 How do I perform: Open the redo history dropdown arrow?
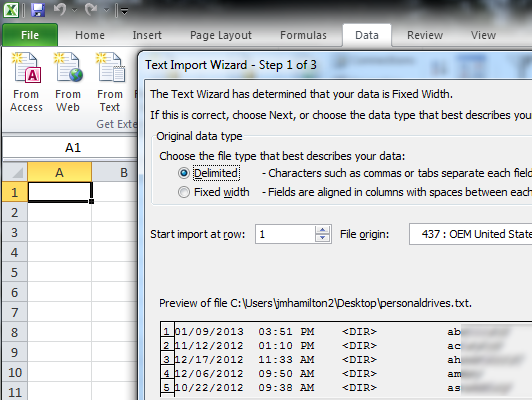coord(106,11)
